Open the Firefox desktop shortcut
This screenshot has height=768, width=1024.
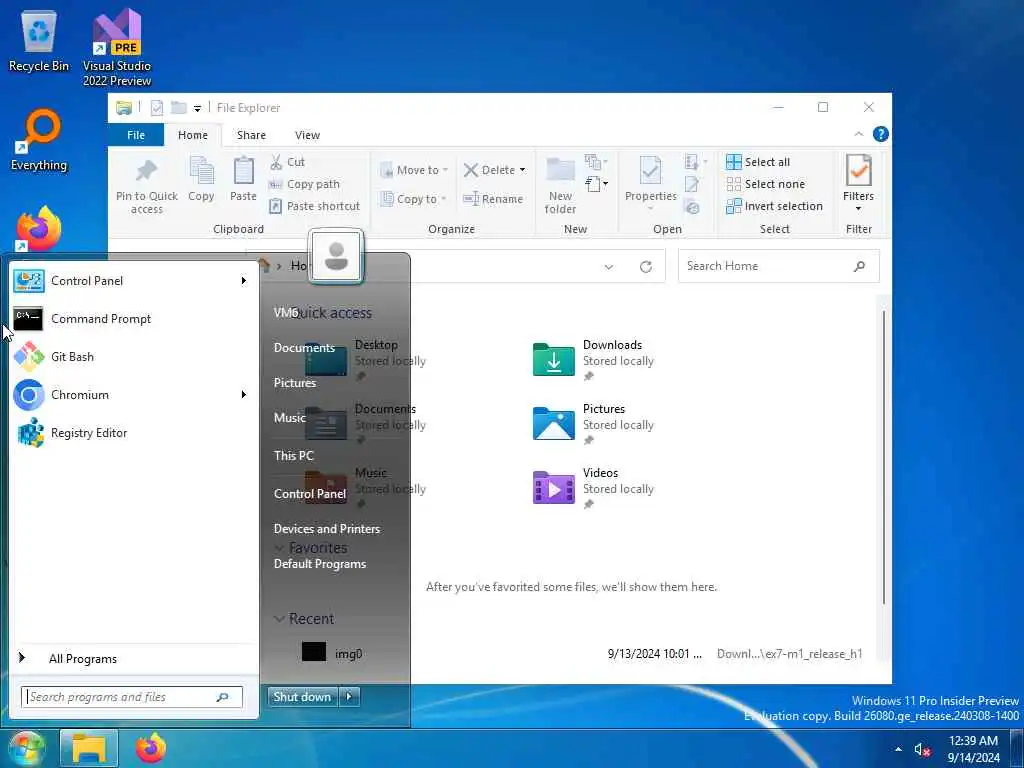pyautogui.click(x=39, y=229)
